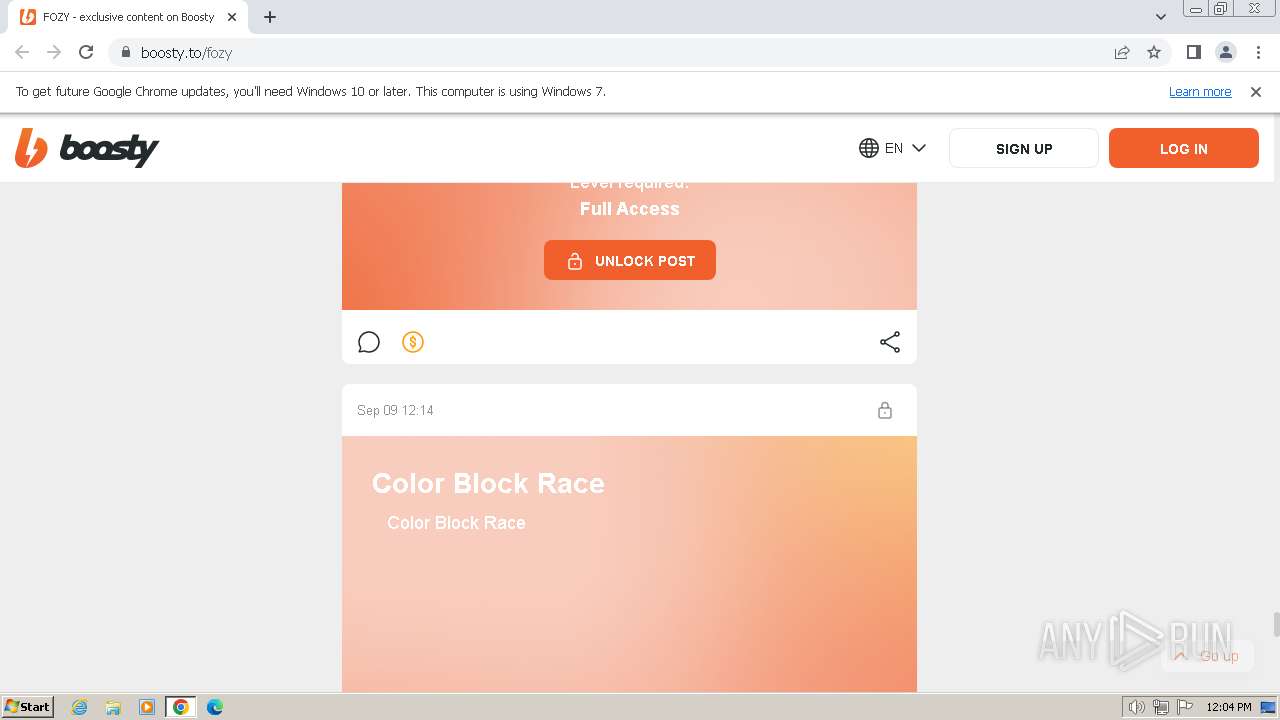This screenshot has height=720, width=1280.
Task: Click the page vertical scrollbar thumb
Action: tap(1276, 624)
